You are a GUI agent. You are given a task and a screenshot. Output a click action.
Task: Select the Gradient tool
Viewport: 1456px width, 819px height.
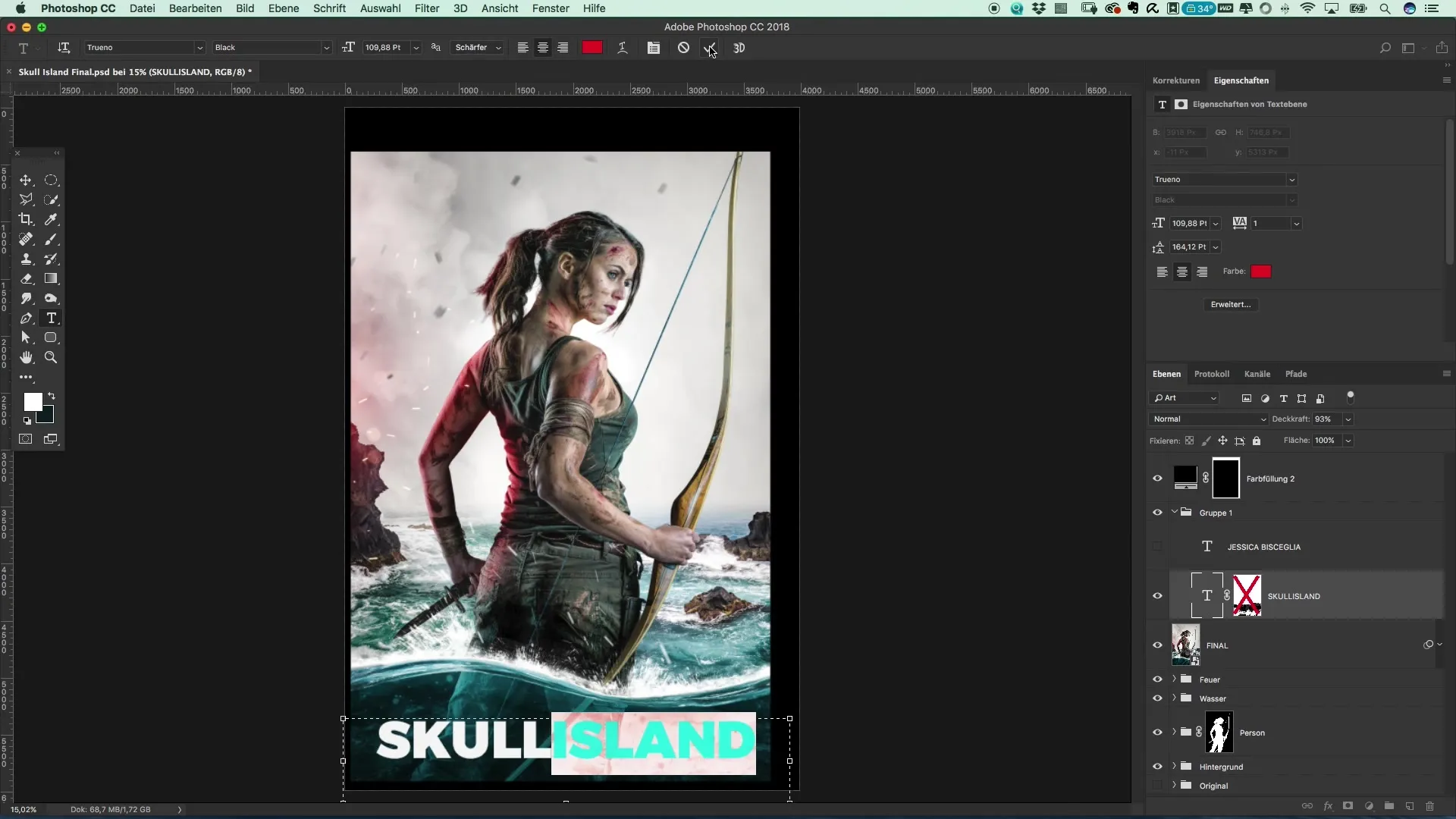[x=51, y=278]
